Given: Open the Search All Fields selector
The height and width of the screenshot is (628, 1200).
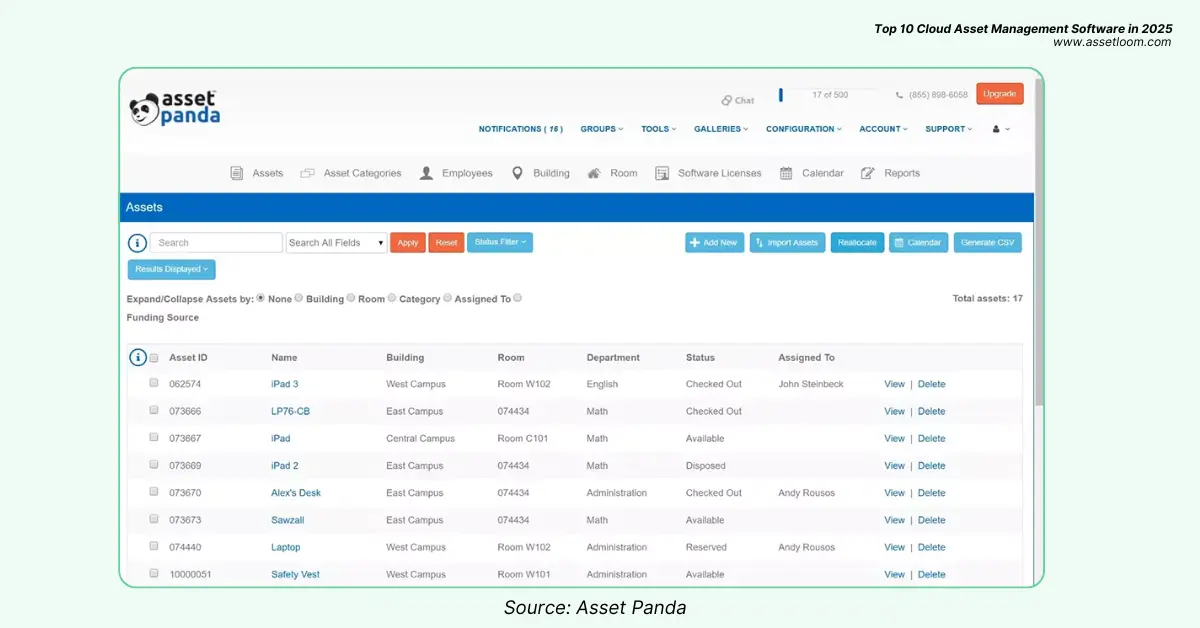Looking at the screenshot, I should [x=335, y=242].
